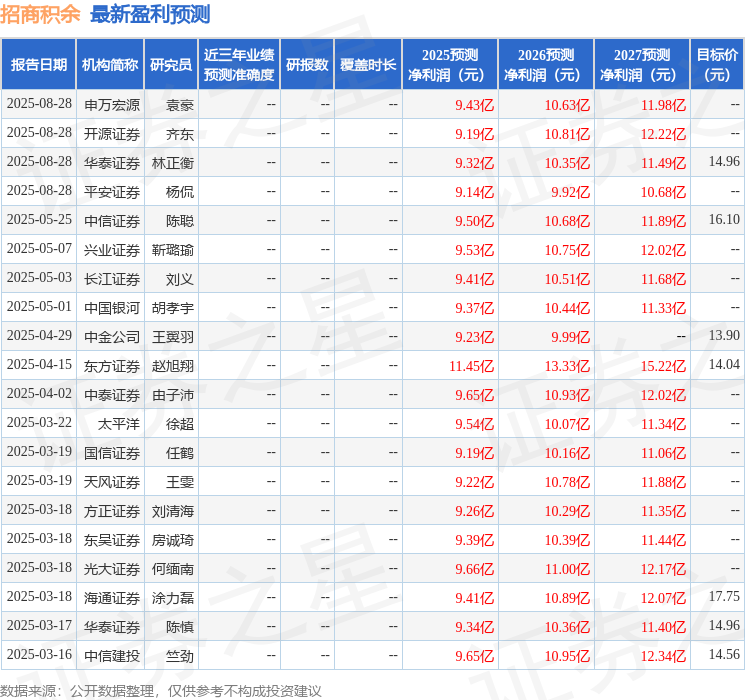Click researcher name 徐超
This screenshot has height=700, width=745.
click(x=180, y=423)
